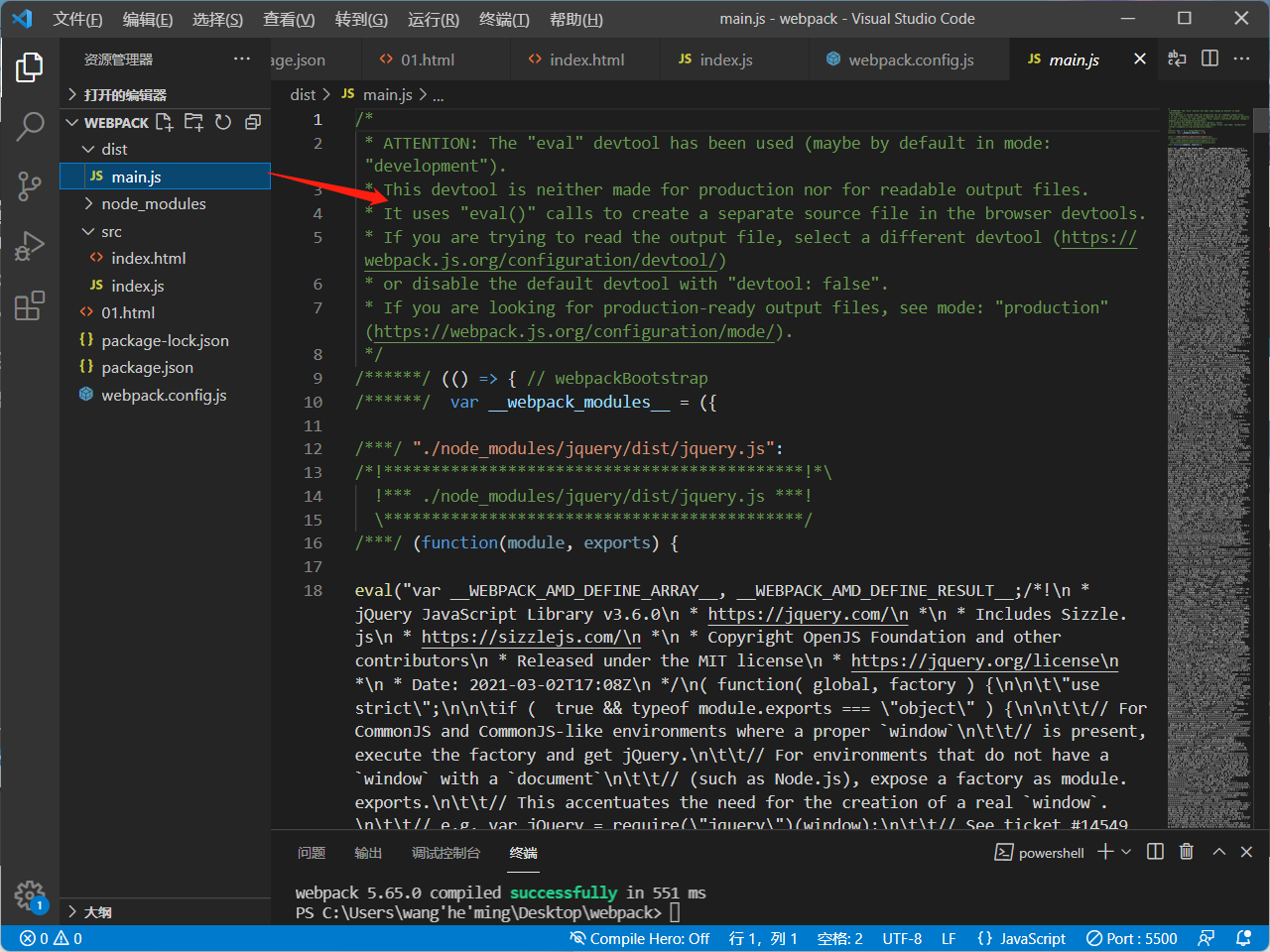Viewport: 1270px width, 952px height.
Task: Toggle Compile Hero: Off in status bar
Action: click(x=640, y=938)
